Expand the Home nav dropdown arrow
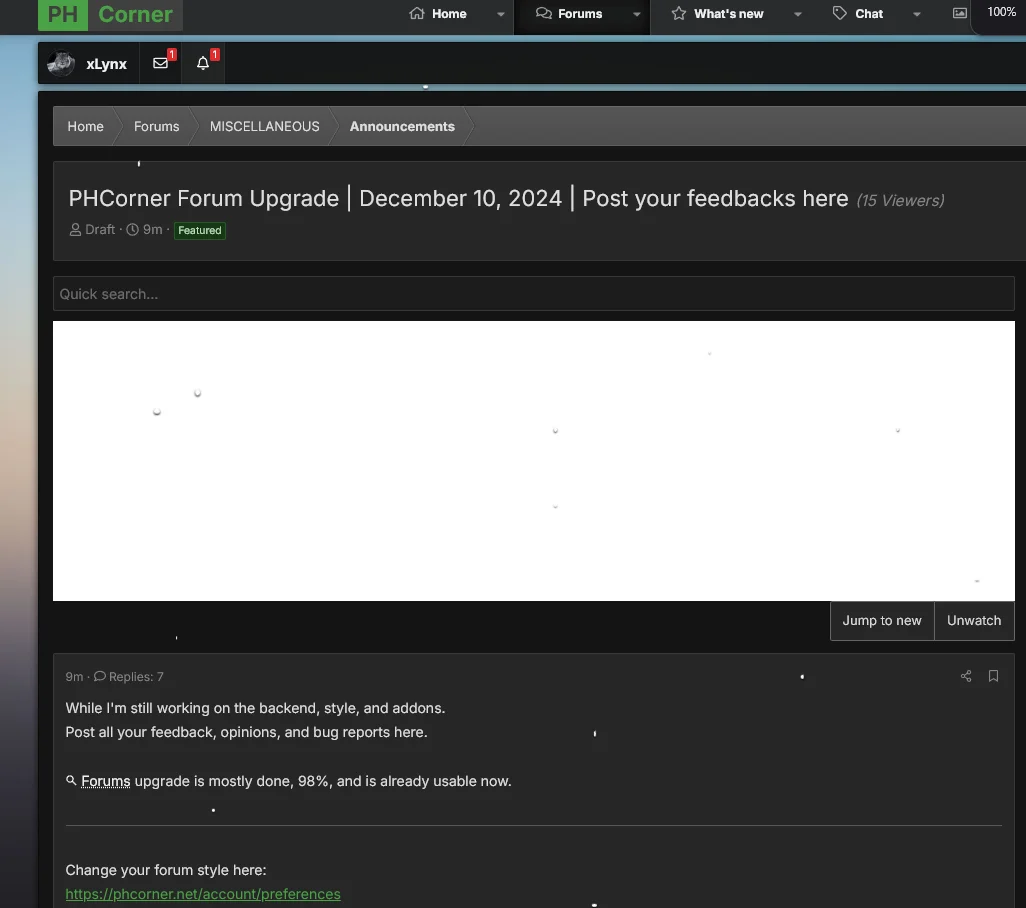This screenshot has height=908, width=1026. tap(501, 14)
